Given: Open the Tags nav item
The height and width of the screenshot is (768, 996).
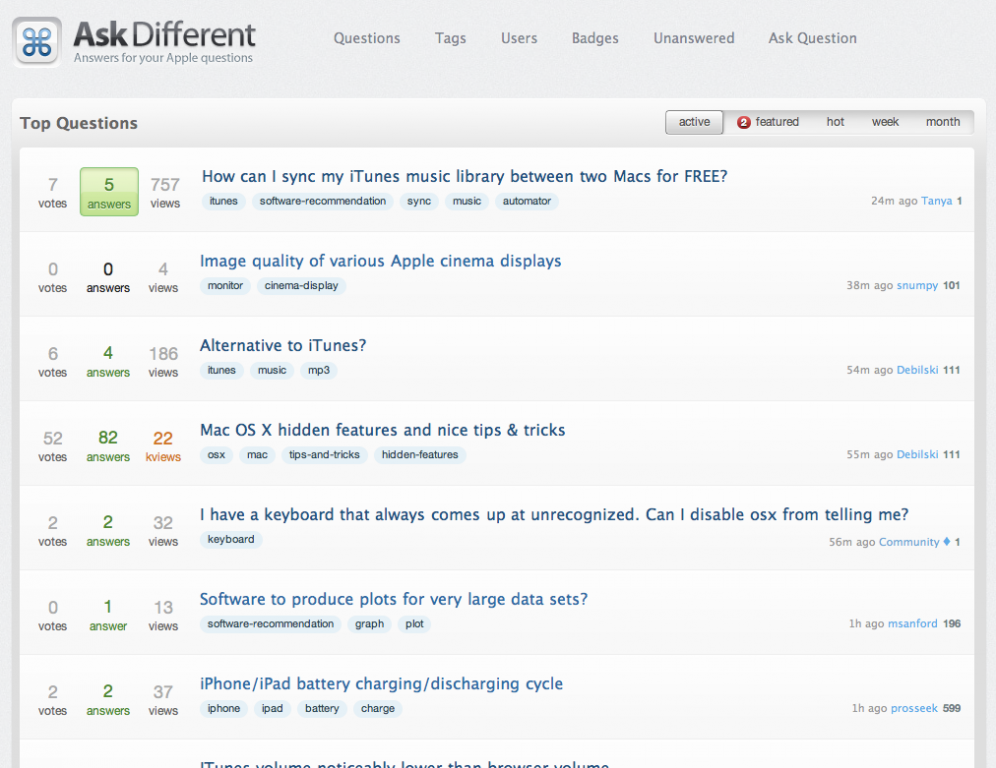Looking at the screenshot, I should (450, 38).
